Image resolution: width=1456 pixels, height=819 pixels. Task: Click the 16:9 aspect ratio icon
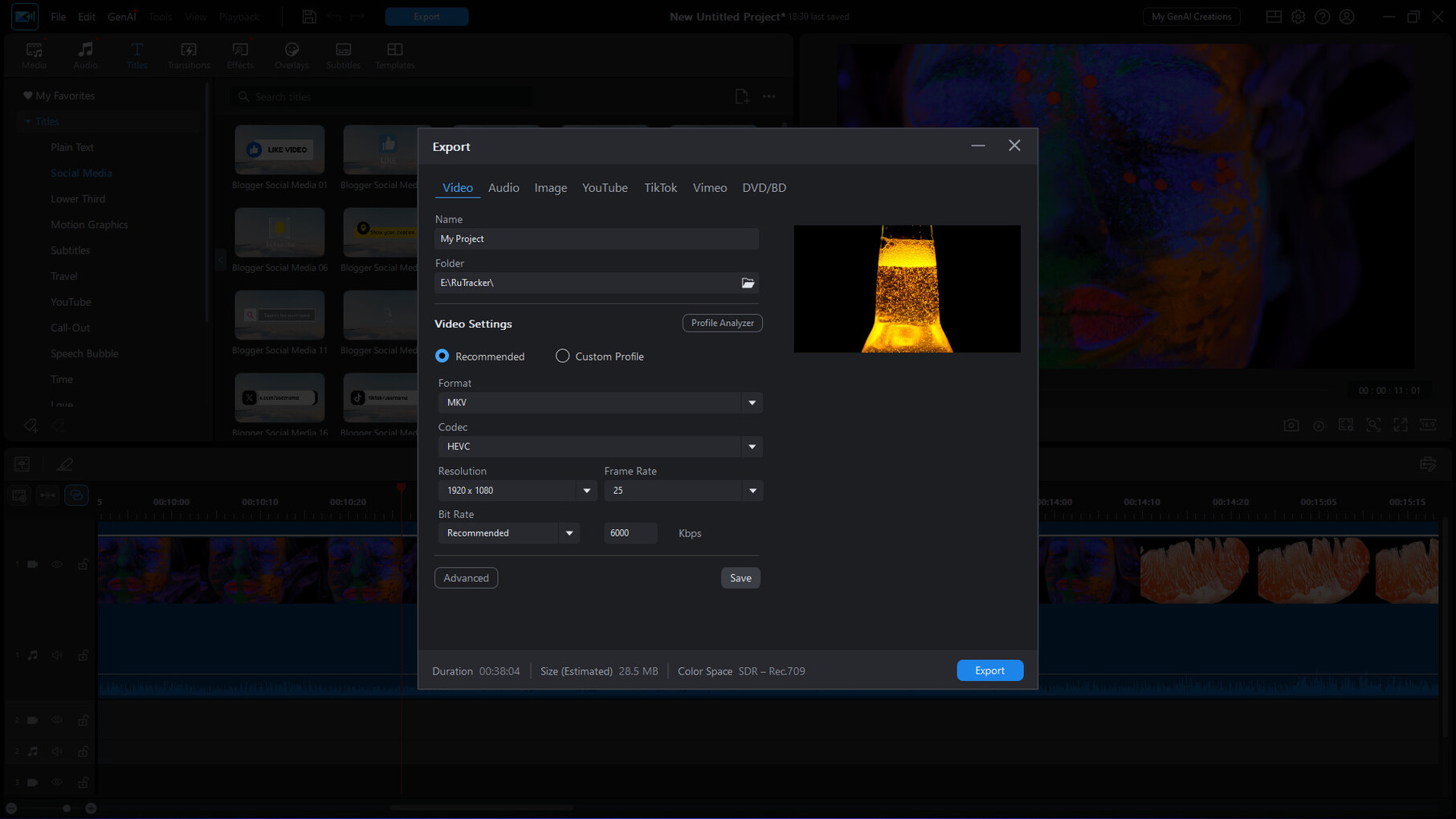pos(1428,425)
